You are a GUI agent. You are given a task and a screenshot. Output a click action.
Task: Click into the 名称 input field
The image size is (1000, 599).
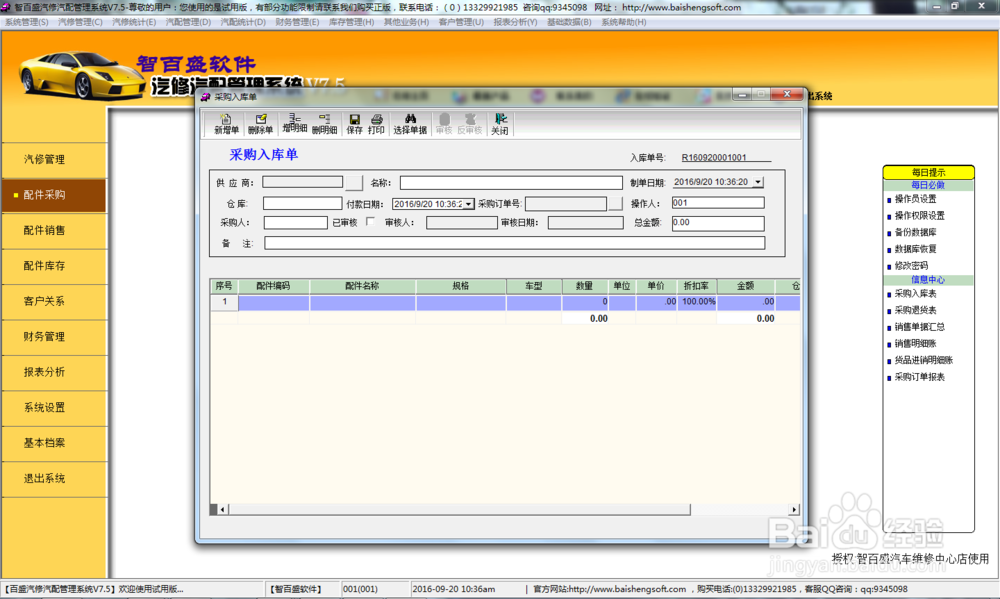coord(511,183)
